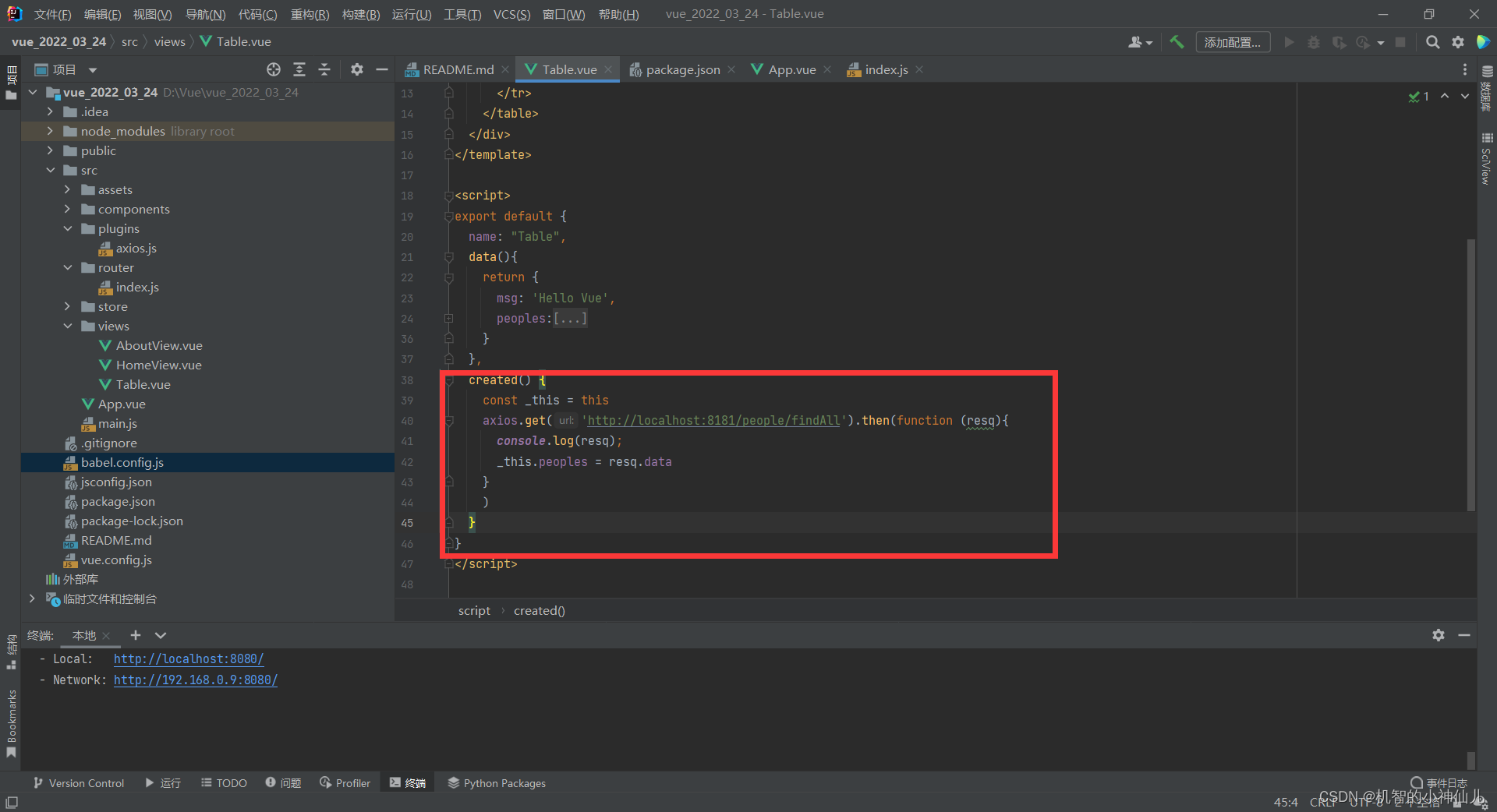
Task: Open the user account icon dropdown
Action: [1140, 42]
